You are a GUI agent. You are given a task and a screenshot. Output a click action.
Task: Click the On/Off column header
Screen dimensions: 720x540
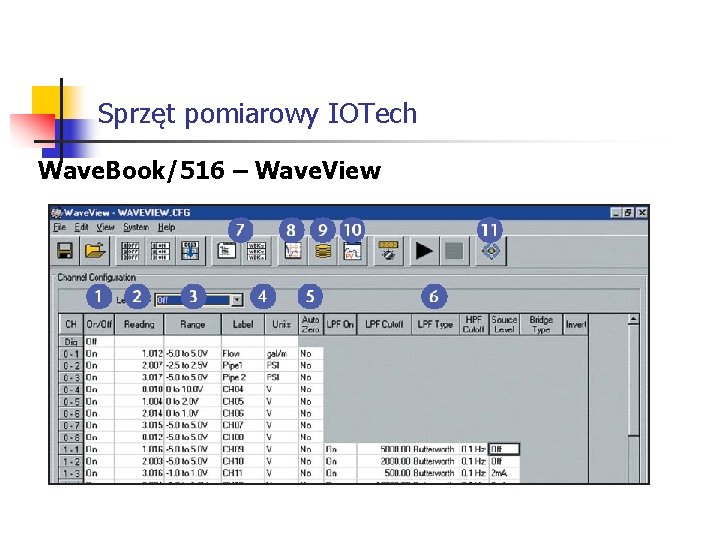pyautogui.click(x=99, y=325)
